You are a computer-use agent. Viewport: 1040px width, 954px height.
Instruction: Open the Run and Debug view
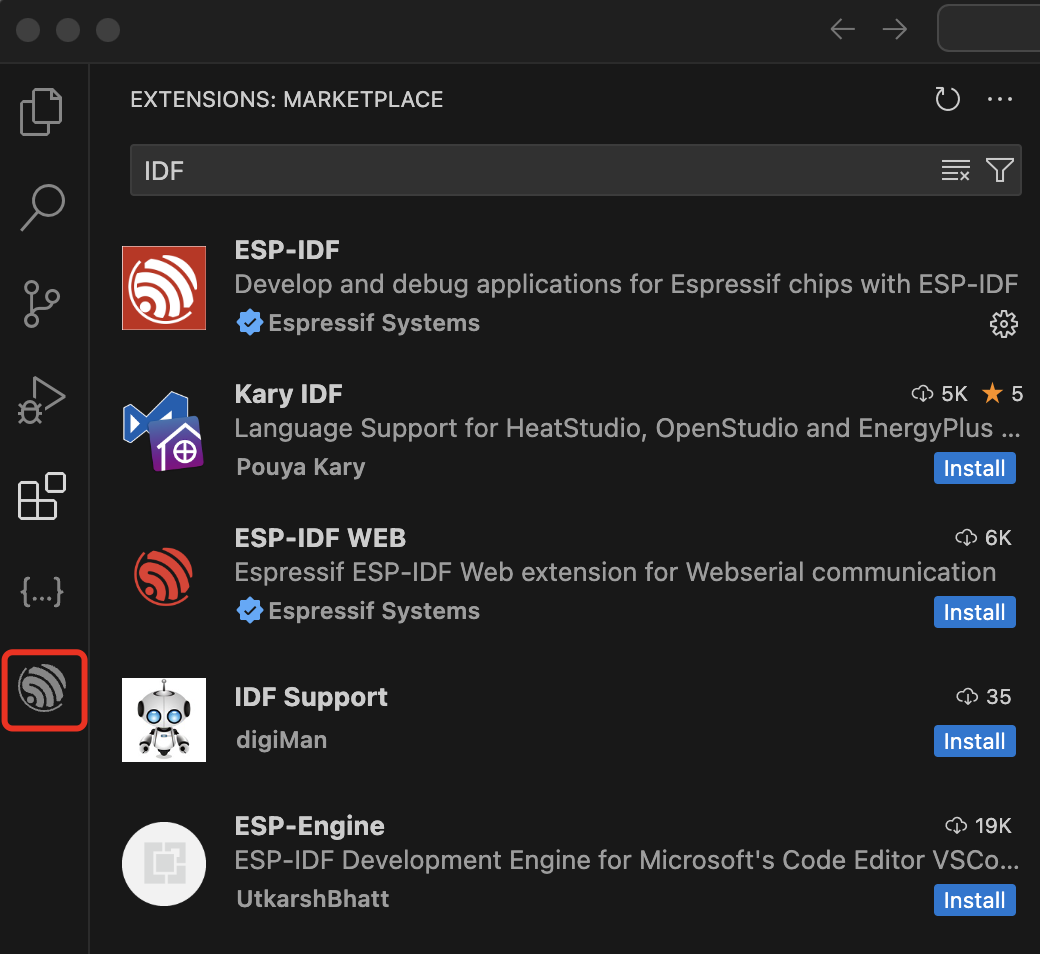tap(41, 400)
